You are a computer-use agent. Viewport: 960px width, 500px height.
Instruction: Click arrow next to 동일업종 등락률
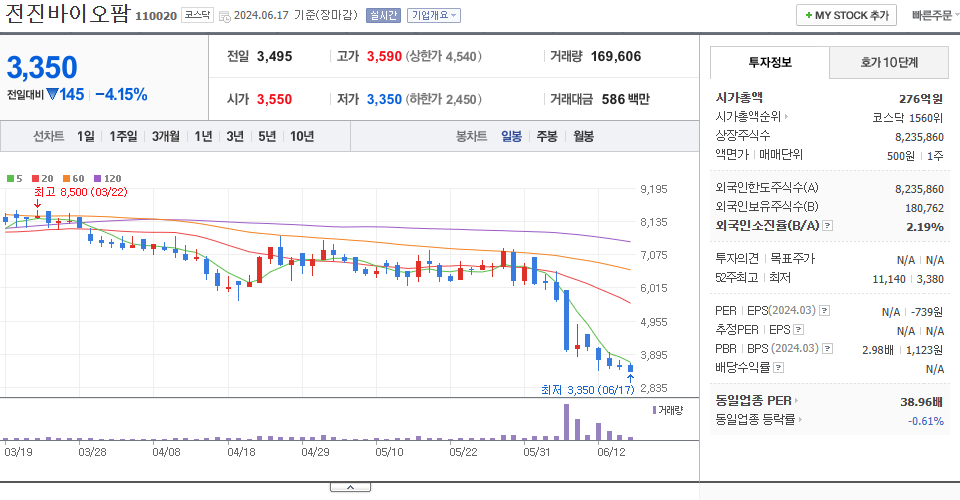[800, 420]
